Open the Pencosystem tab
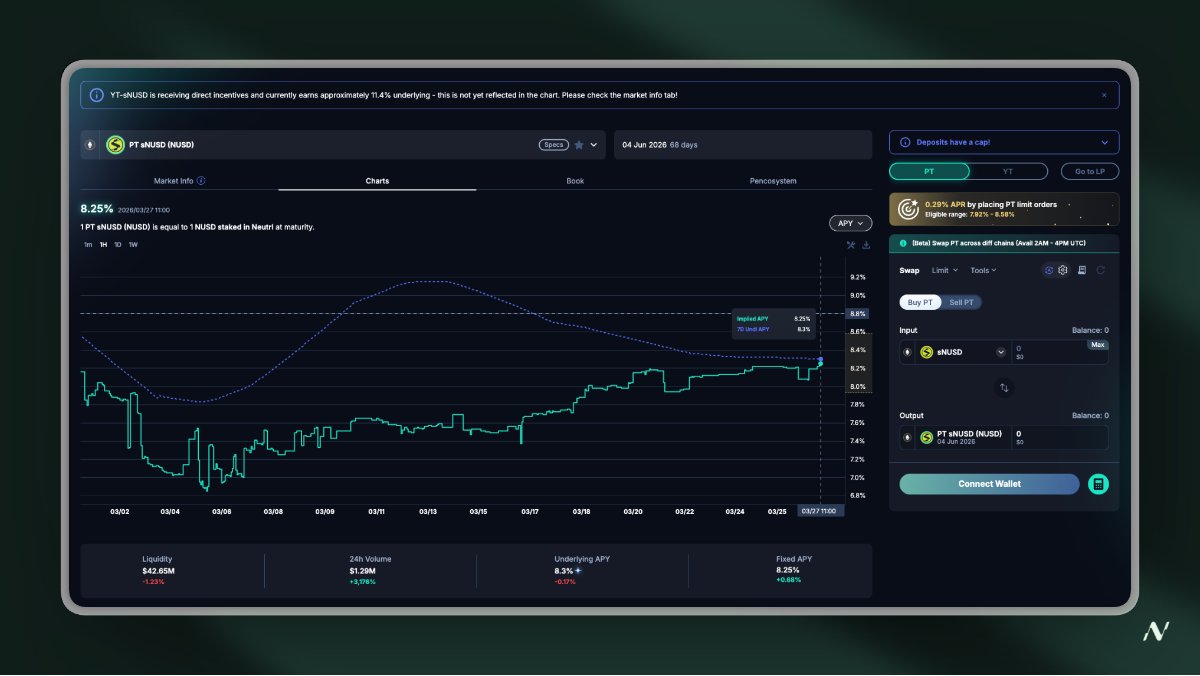 773,181
